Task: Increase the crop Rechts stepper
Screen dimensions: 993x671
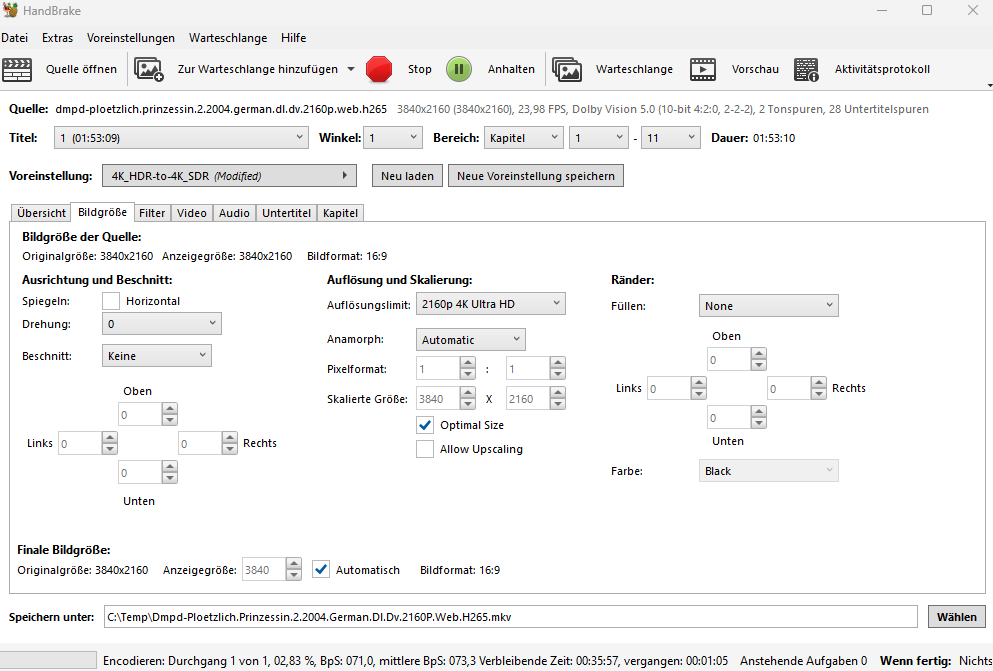Action: (x=230, y=437)
